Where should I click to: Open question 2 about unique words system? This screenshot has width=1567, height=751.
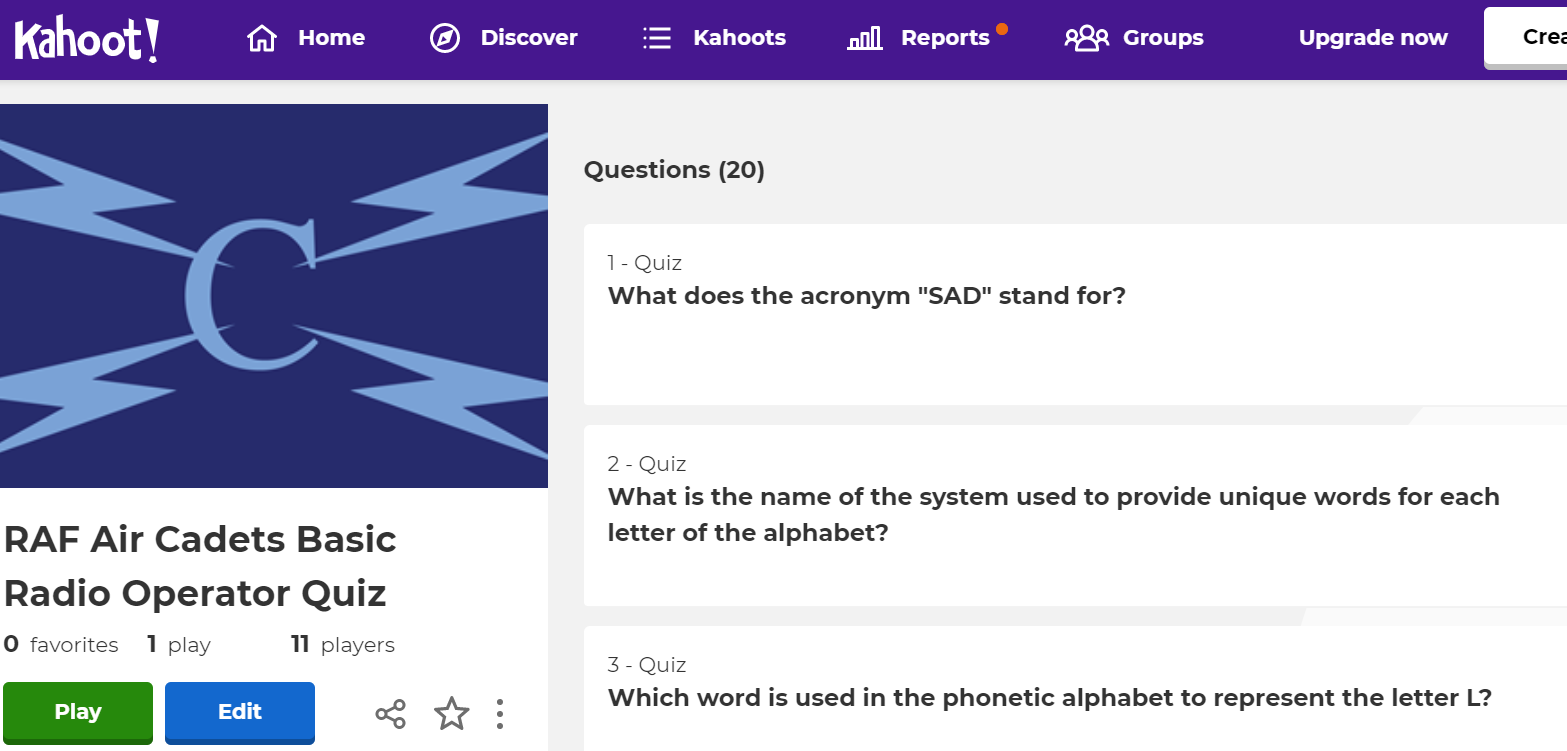pos(1075,515)
